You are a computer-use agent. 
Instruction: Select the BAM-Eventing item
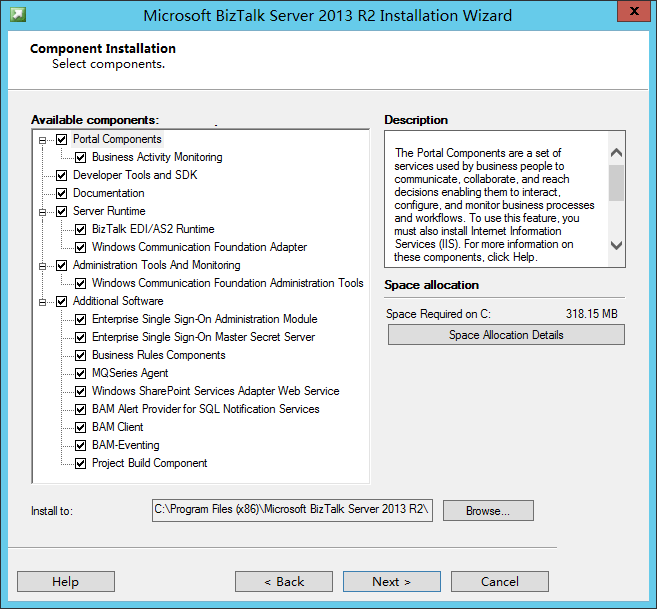126,446
